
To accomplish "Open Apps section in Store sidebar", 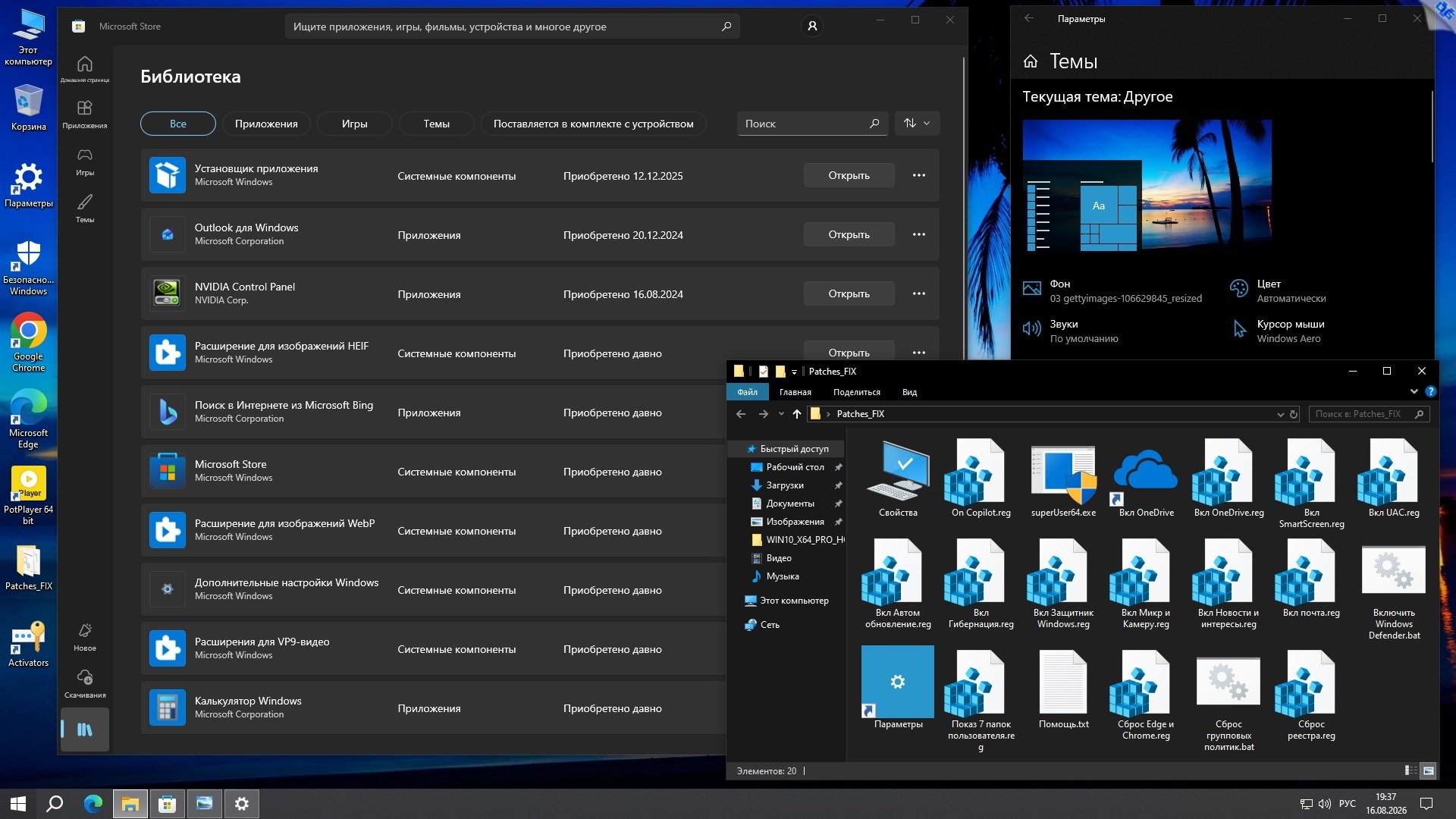I will point(85,114).
